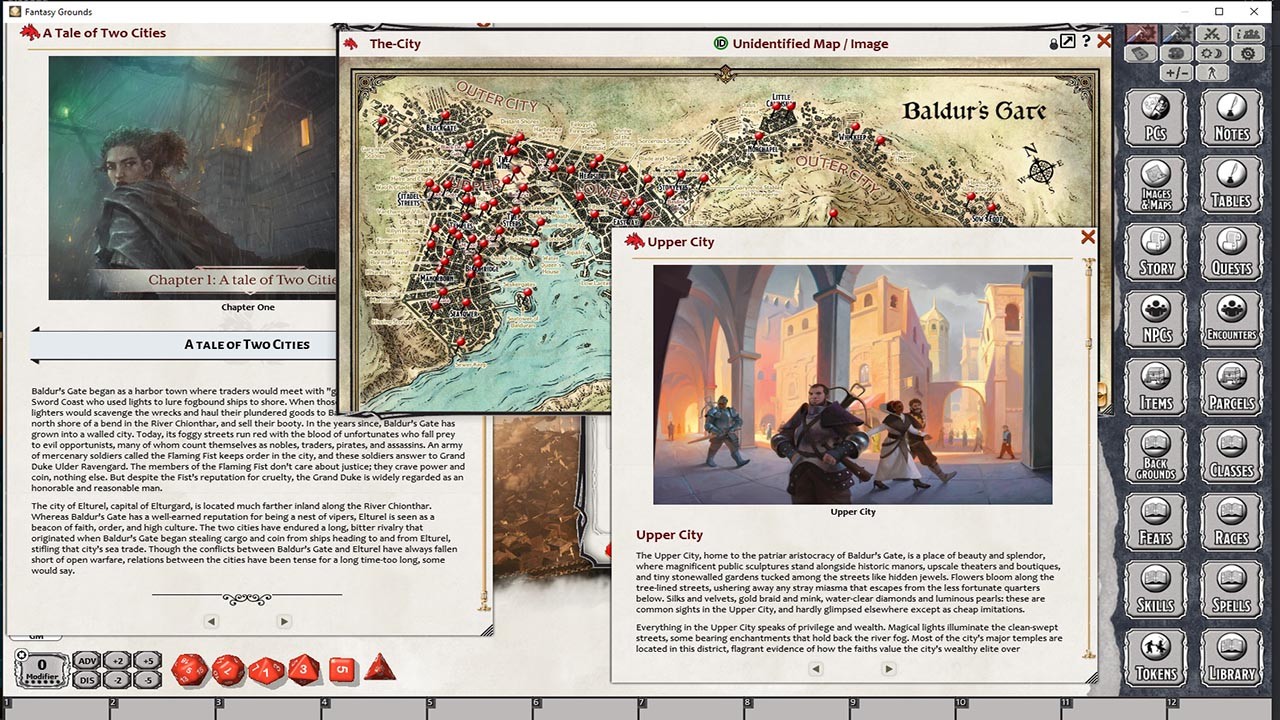The height and width of the screenshot is (720, 1280).
Task: Open the PCs panel
Action: coord(1155,117)
